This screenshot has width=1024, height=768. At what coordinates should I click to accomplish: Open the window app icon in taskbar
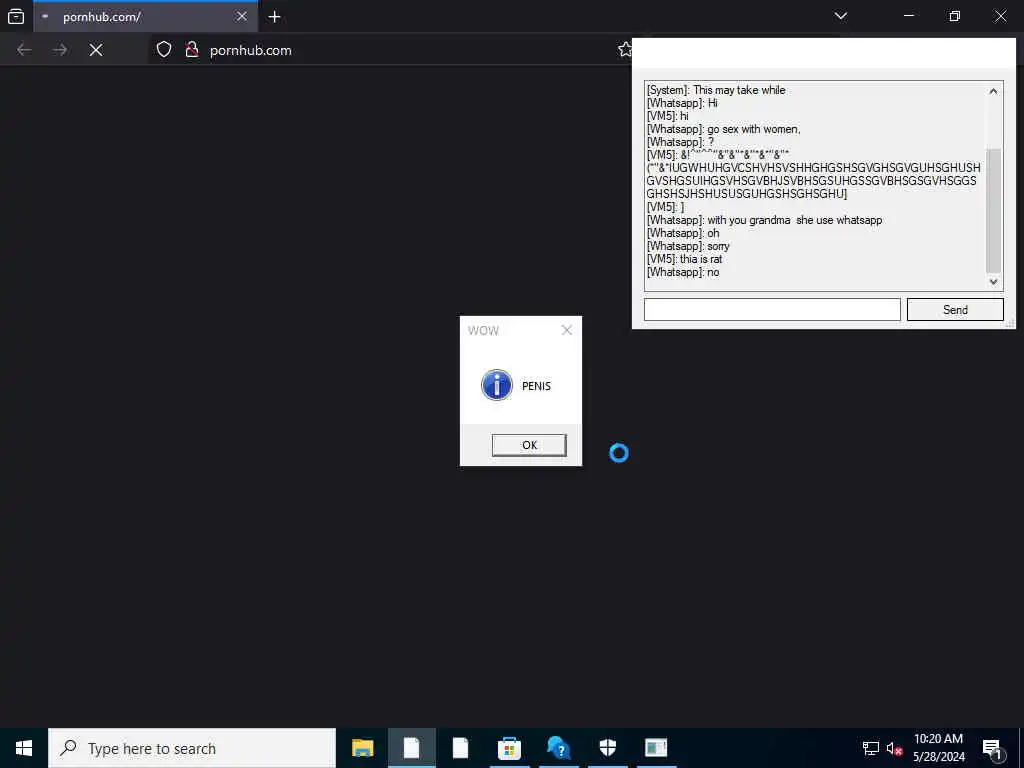(656, 748)
